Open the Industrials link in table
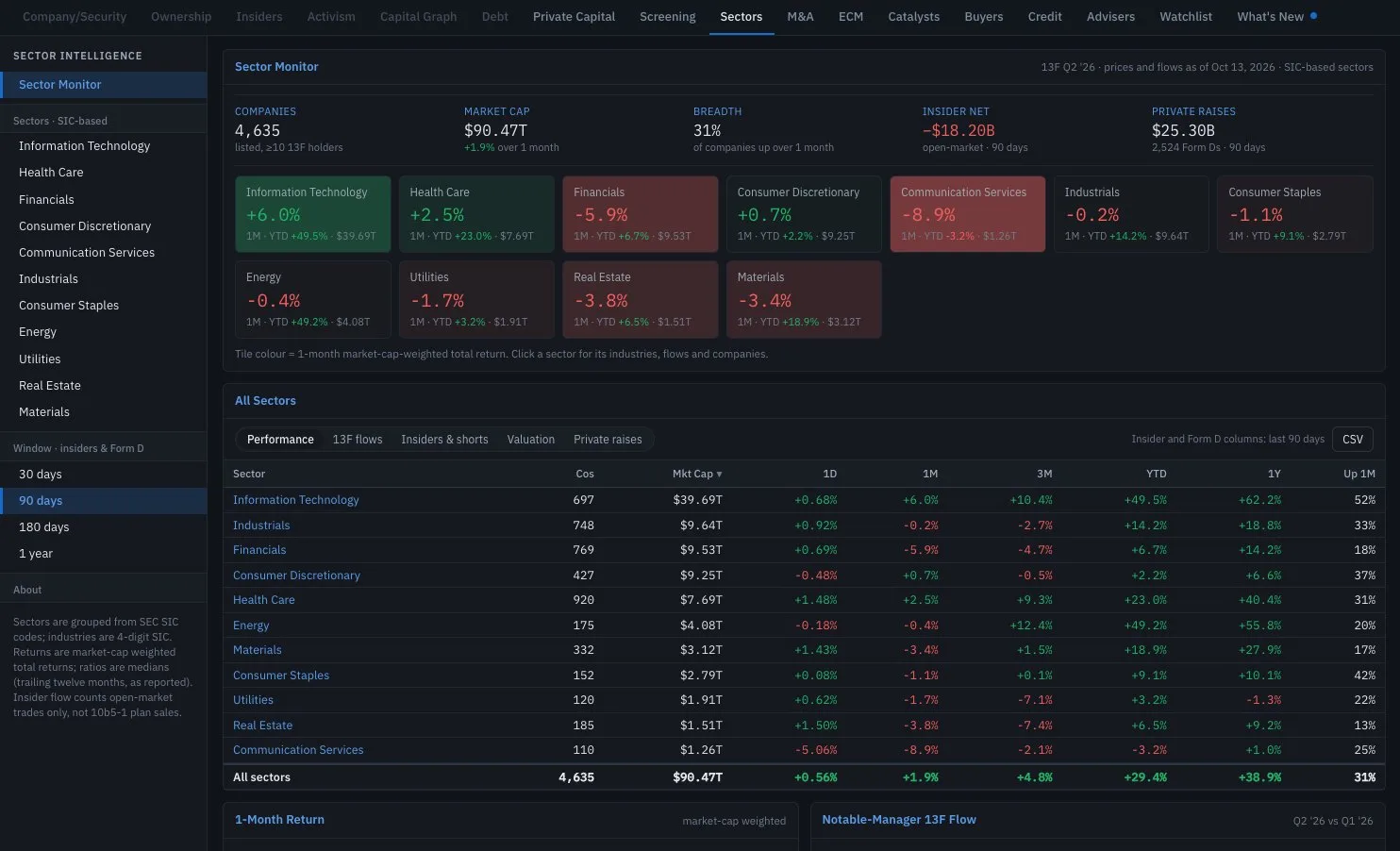The image size is (1400, 851). tap(261, 526)
